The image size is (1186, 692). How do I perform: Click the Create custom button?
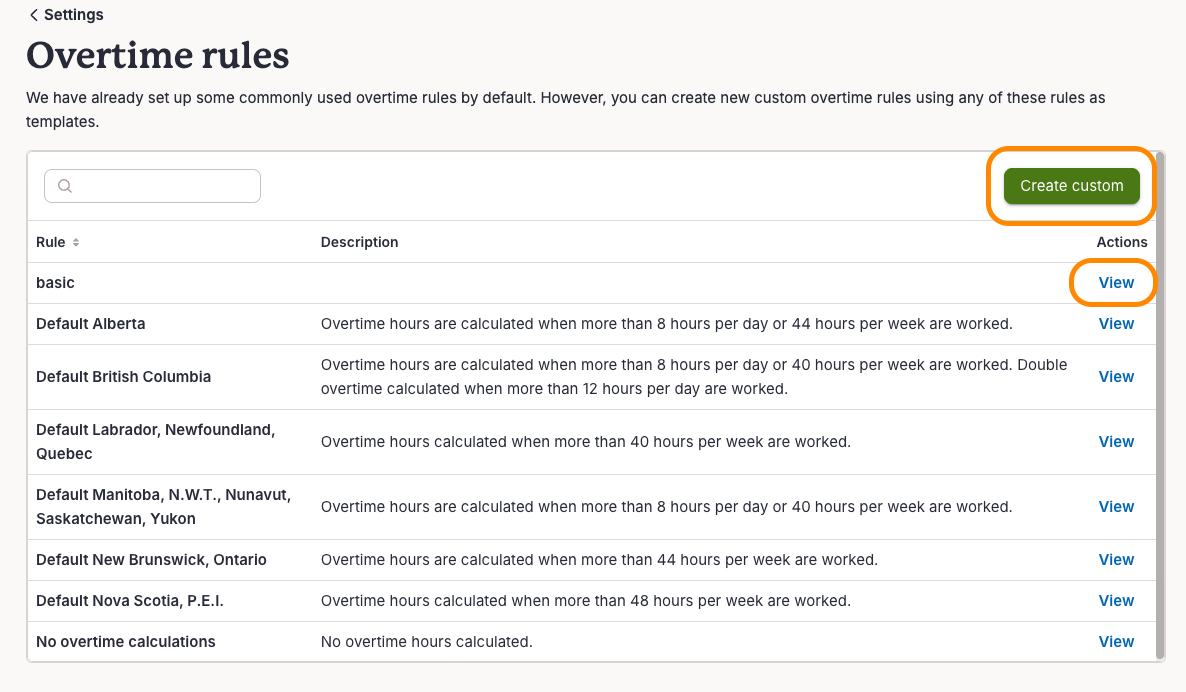pyautogui.click(x=1071, y=186)
